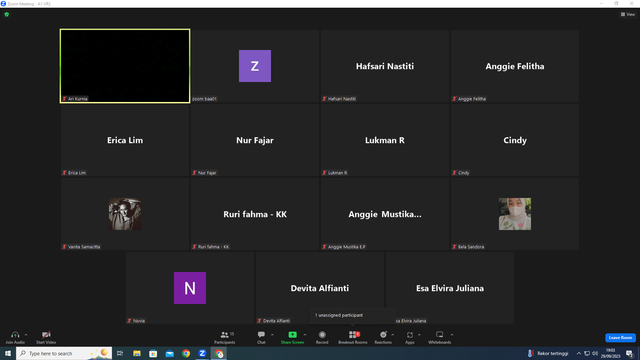Open File Explorer from the taskbar

pyautogui.click(x=137, y=353)
